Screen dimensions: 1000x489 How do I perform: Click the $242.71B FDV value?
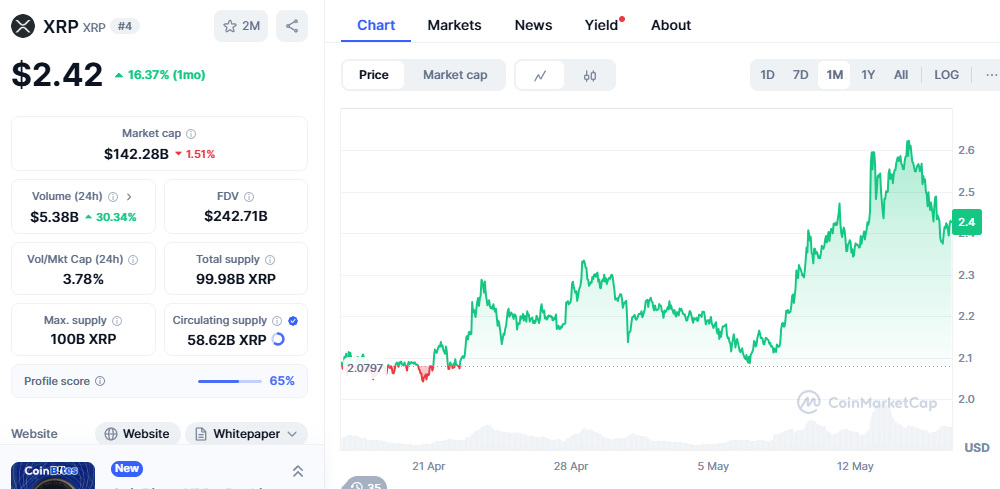(236, 216)
